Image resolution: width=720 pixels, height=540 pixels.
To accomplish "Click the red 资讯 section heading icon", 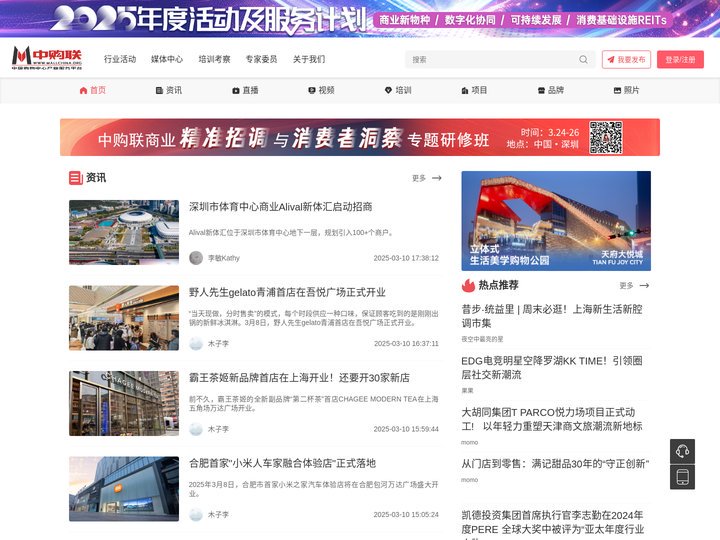I will coord(75,178).
